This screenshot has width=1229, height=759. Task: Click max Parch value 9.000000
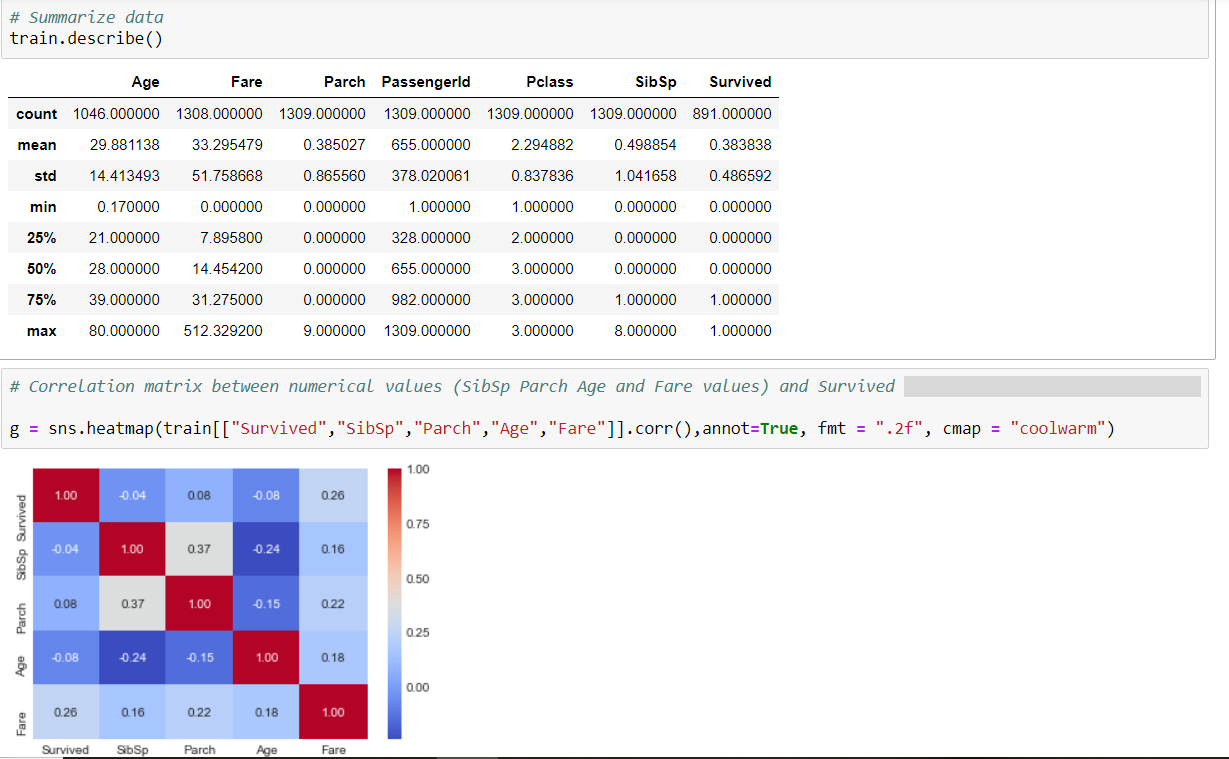(334, 331)
